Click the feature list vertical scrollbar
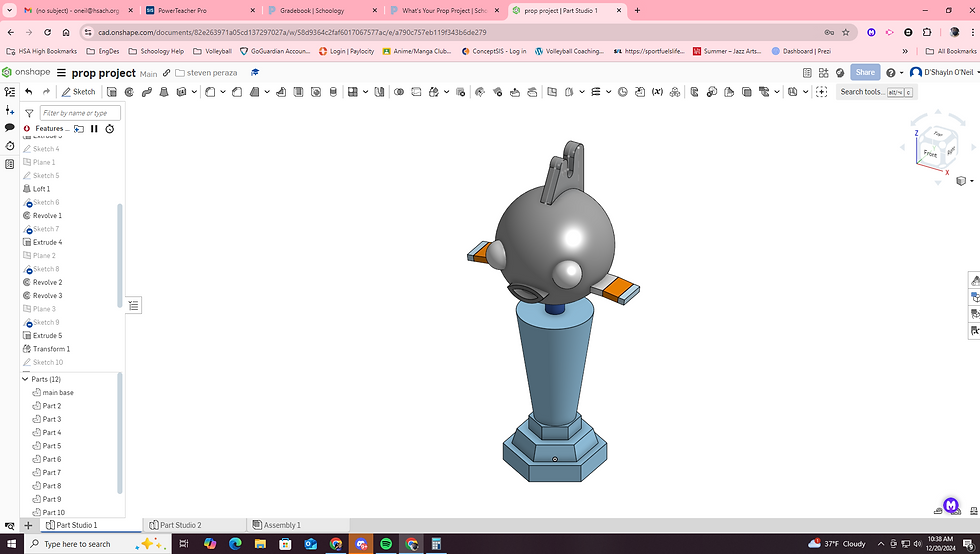The height and width of the screenshot is (554, 980). point(119,255)
